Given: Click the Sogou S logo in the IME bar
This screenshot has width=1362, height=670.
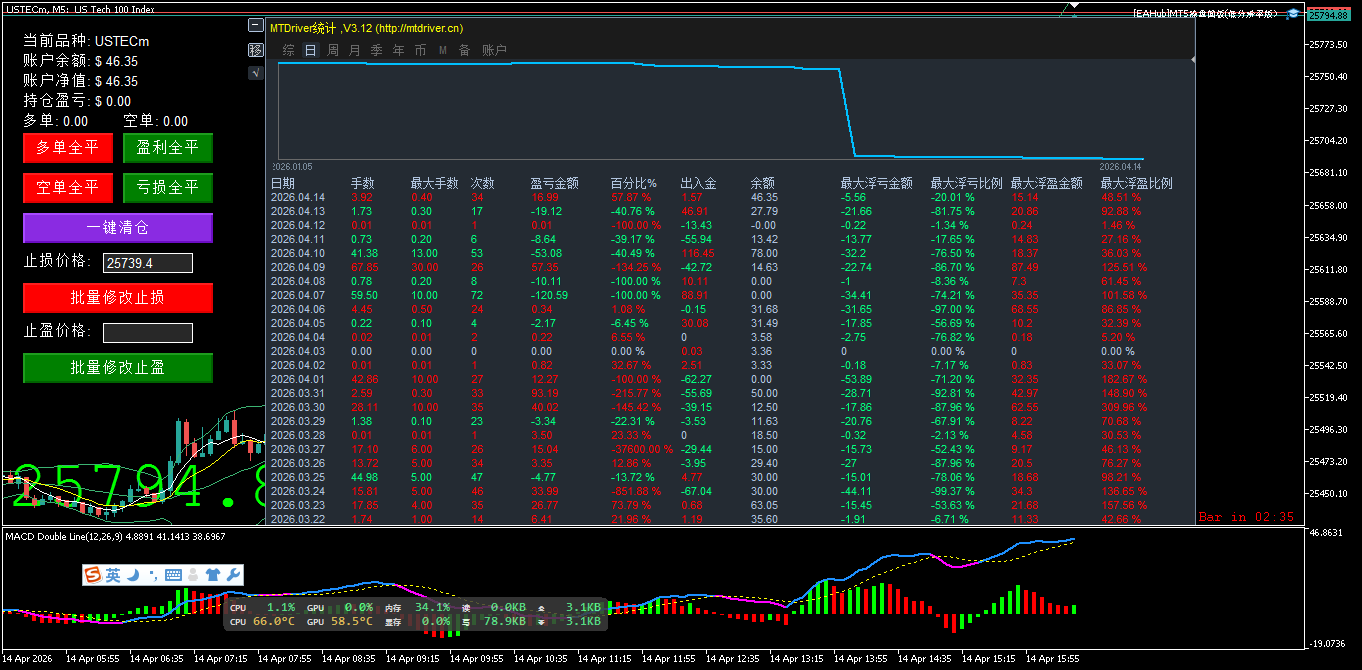Looking at the screenshot, I should (x=94, y=575).
